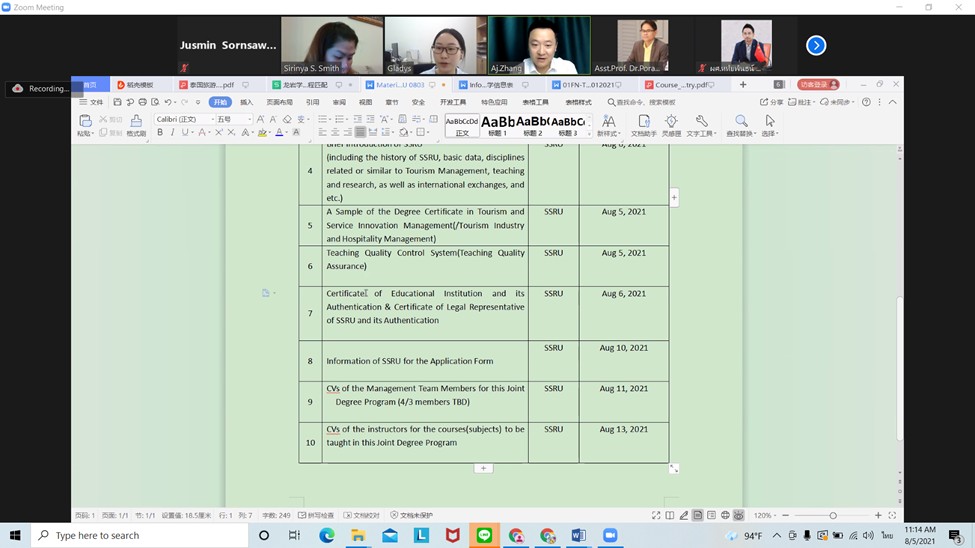Click the add row plus below table
Image resolution: width=975 pixels, height=548 pixels.
click(x=483, y=468)
